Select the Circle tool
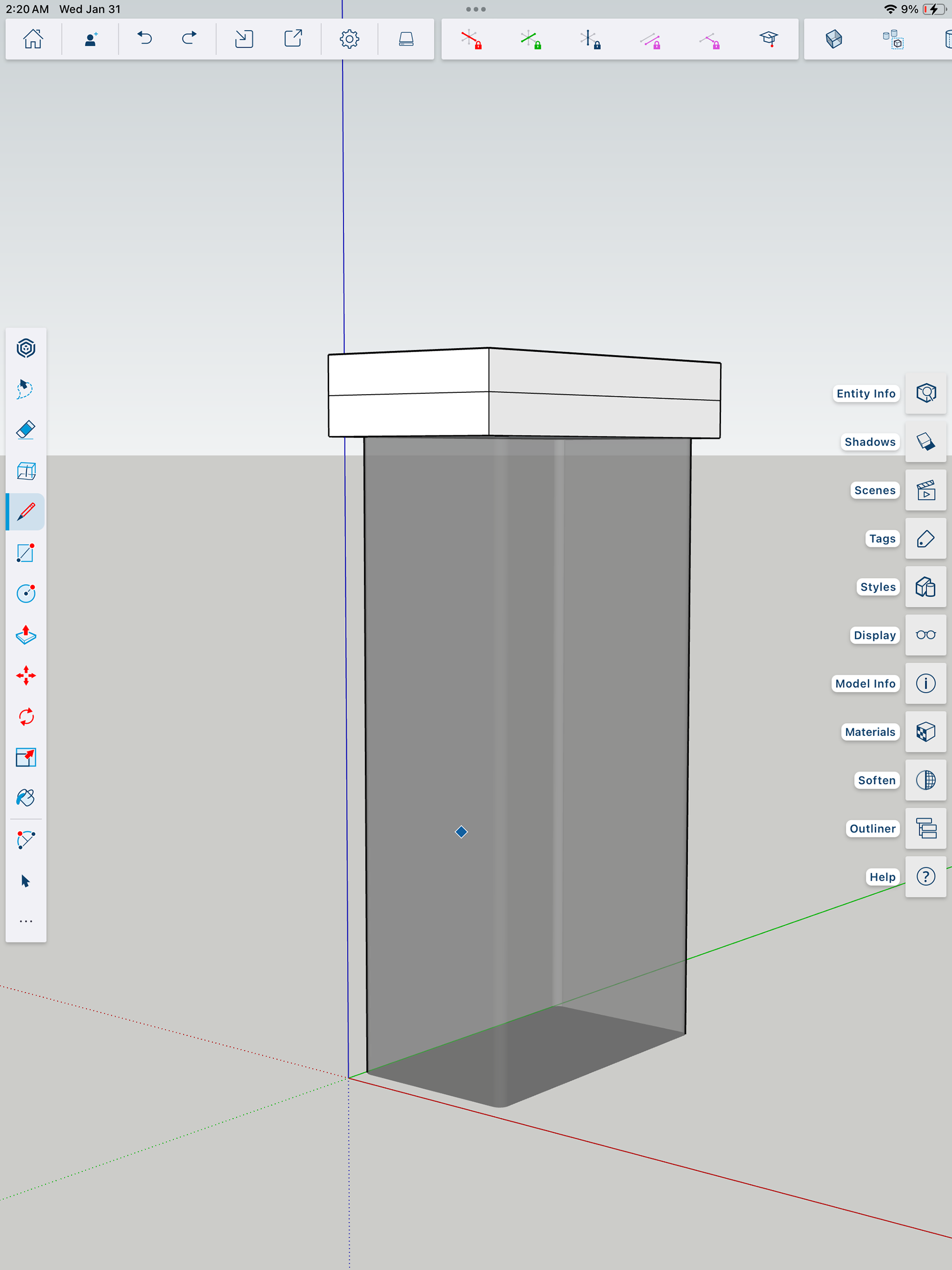952x1270 pixels. coord(26,594)
